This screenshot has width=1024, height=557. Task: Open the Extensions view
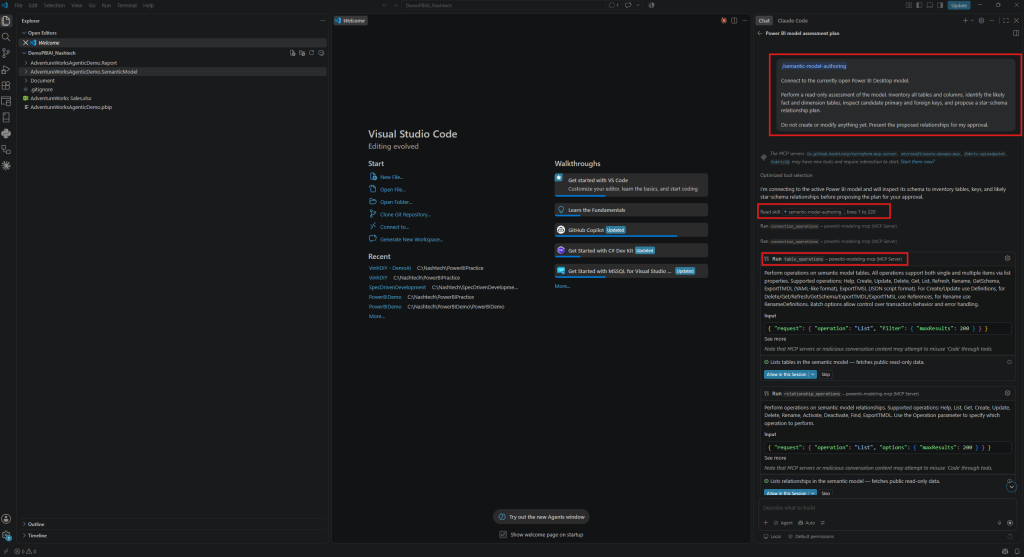pyautogui.click(x=6, y=85)
